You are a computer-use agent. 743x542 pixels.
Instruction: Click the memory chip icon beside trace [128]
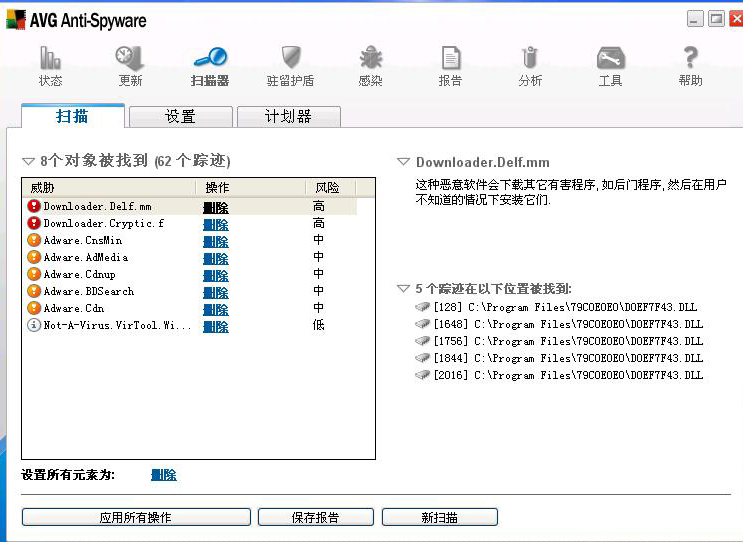pos(422,307)
